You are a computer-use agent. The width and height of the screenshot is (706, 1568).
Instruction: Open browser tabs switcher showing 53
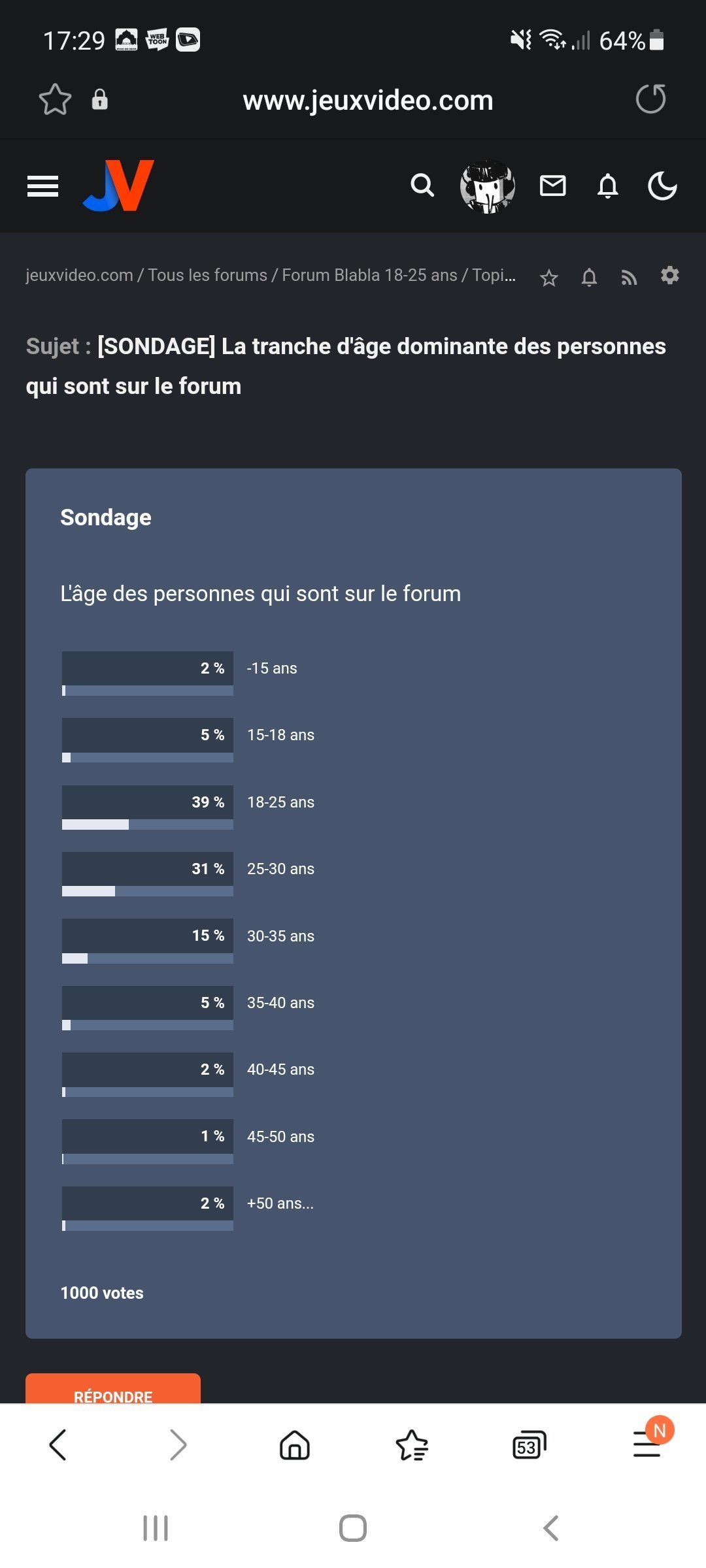click(529, 1445)
